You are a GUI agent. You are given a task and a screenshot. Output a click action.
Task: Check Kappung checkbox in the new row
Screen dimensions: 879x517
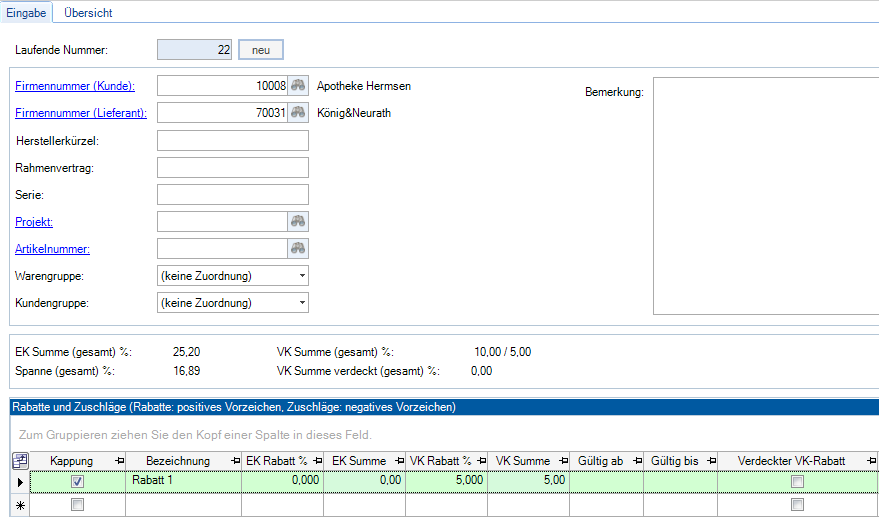(78, 505)
